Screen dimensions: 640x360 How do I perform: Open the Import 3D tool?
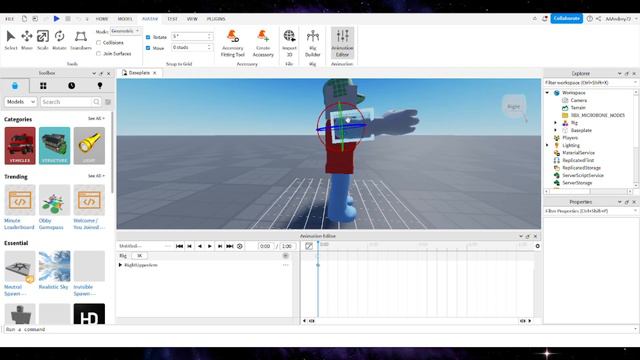(289, 43)
